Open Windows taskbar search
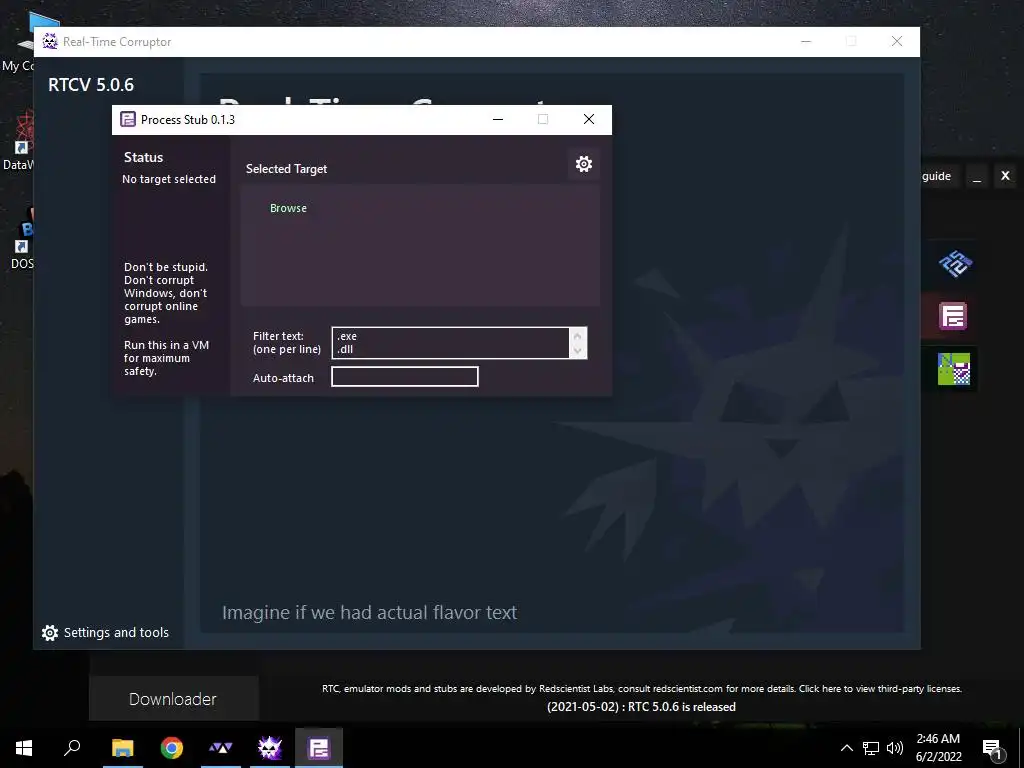This screenshot has height=768, width=1024. pos(72,748)
